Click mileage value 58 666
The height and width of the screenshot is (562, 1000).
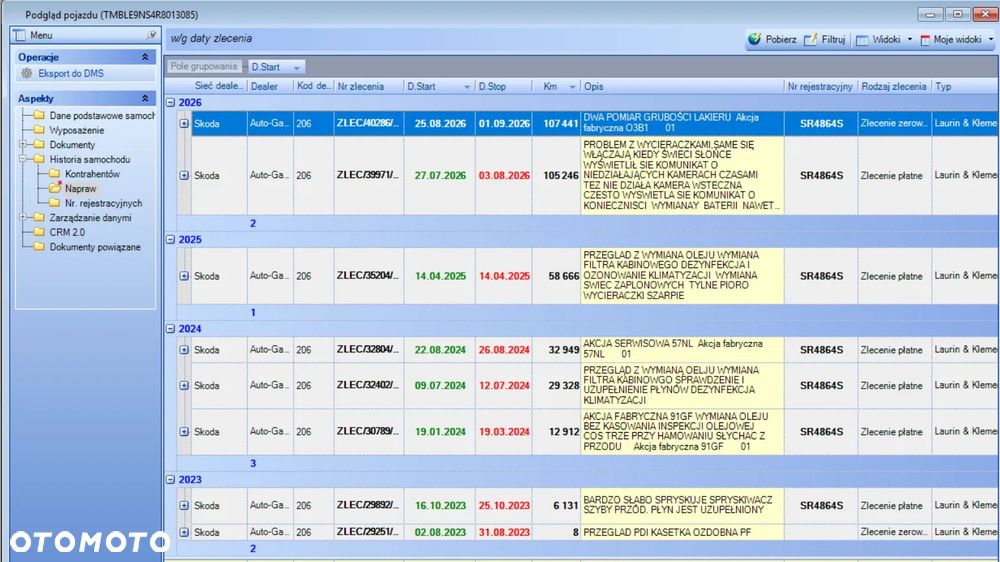tap(564, 276)
